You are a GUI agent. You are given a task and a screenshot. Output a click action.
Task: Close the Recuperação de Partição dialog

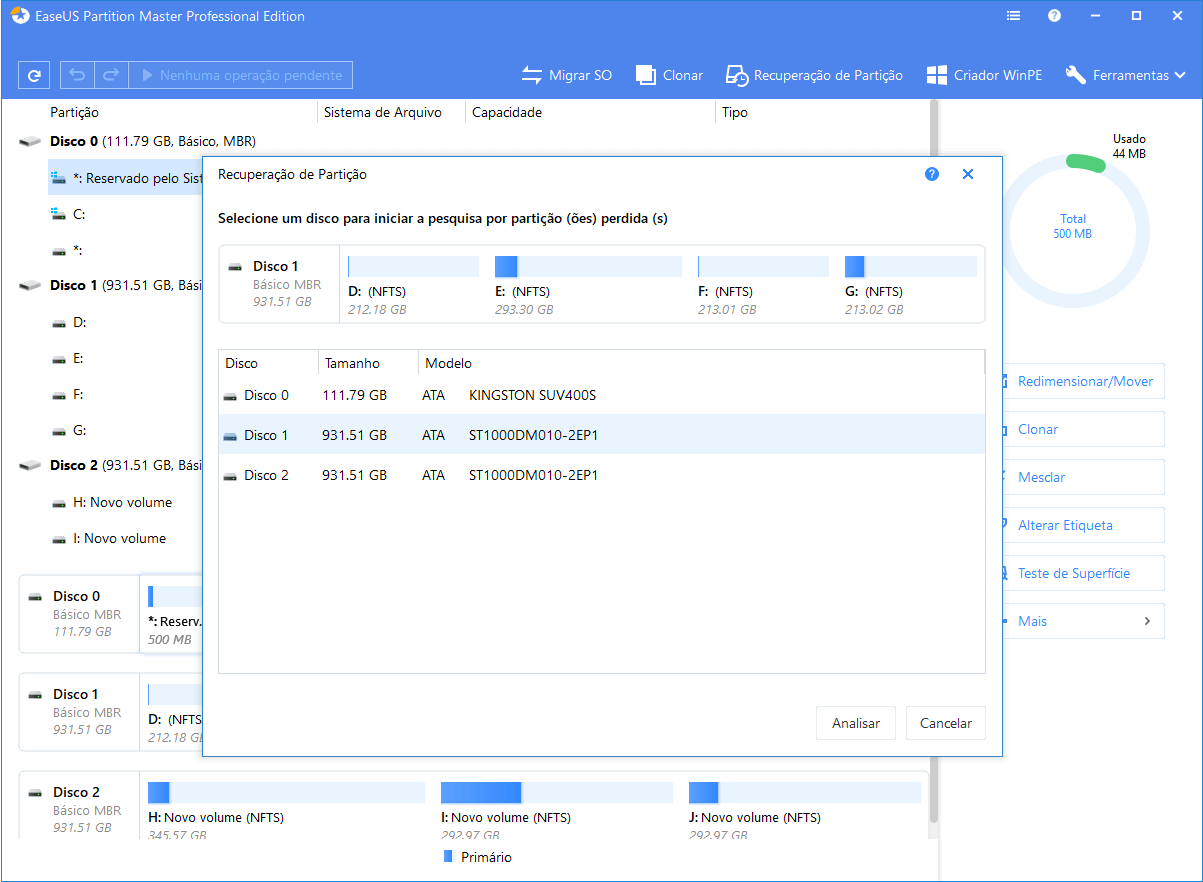(968, 174)
